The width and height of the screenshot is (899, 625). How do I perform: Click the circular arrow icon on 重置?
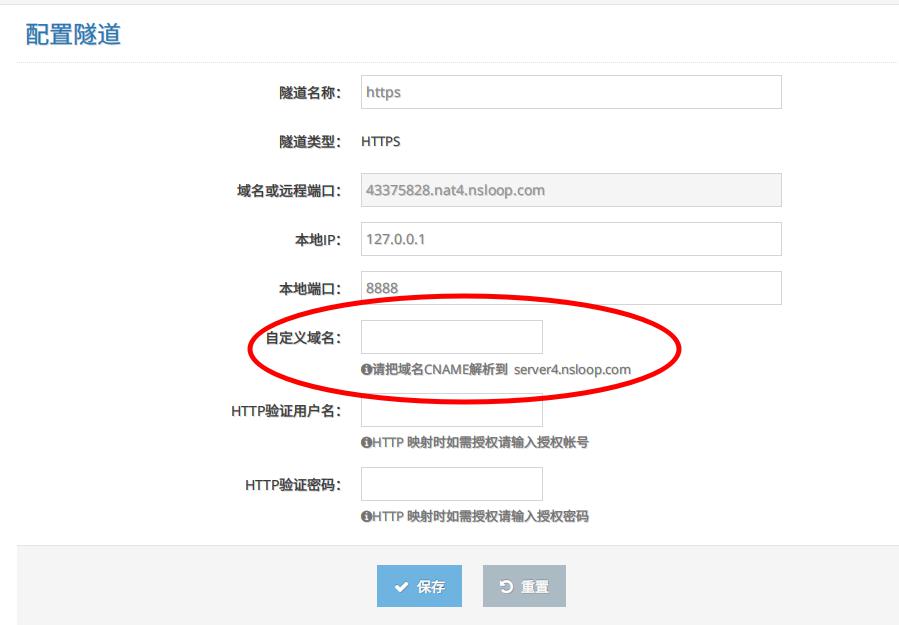[506, 587]
